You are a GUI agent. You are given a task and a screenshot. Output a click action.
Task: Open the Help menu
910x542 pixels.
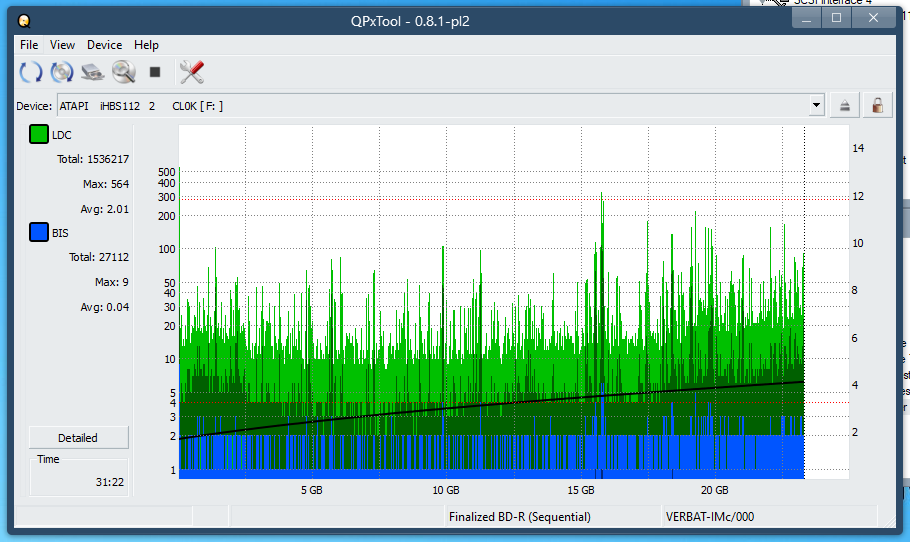[146, 45]
